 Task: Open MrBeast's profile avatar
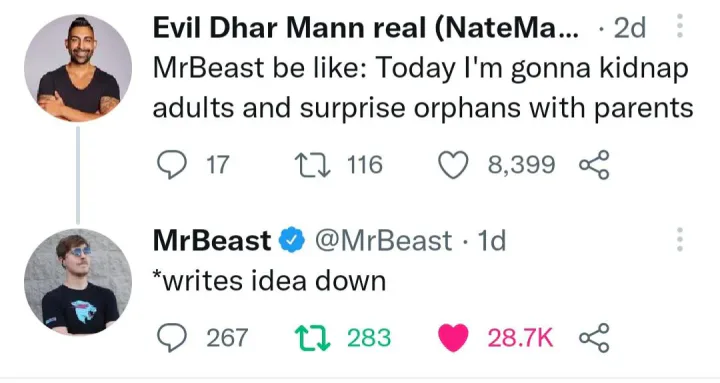pos(78,281)
